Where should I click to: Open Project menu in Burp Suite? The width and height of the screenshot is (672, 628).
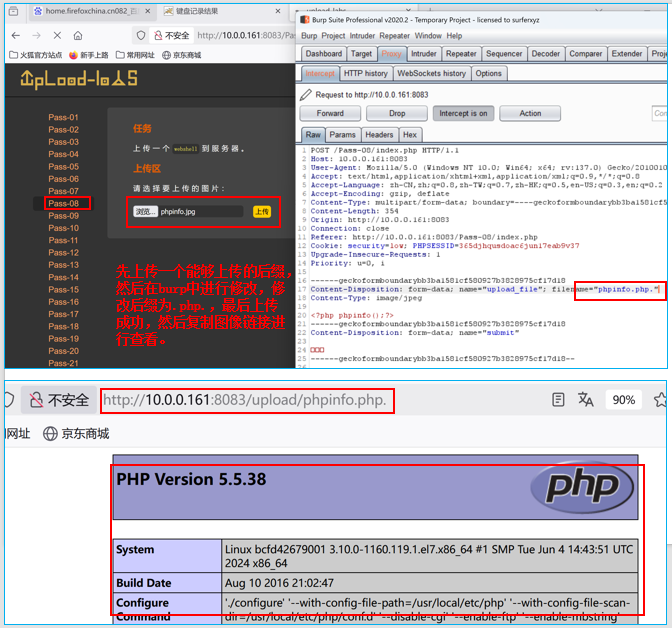[333, 36]
